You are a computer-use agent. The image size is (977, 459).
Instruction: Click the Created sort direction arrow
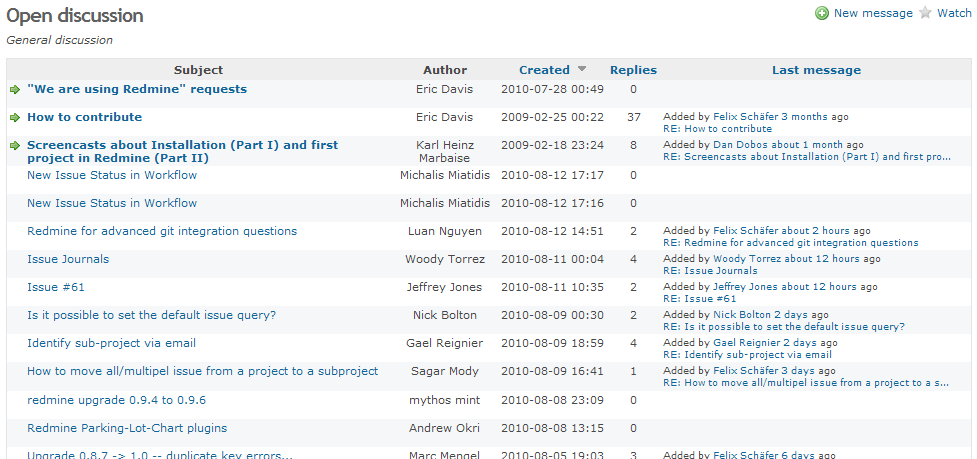coord(582,69)
